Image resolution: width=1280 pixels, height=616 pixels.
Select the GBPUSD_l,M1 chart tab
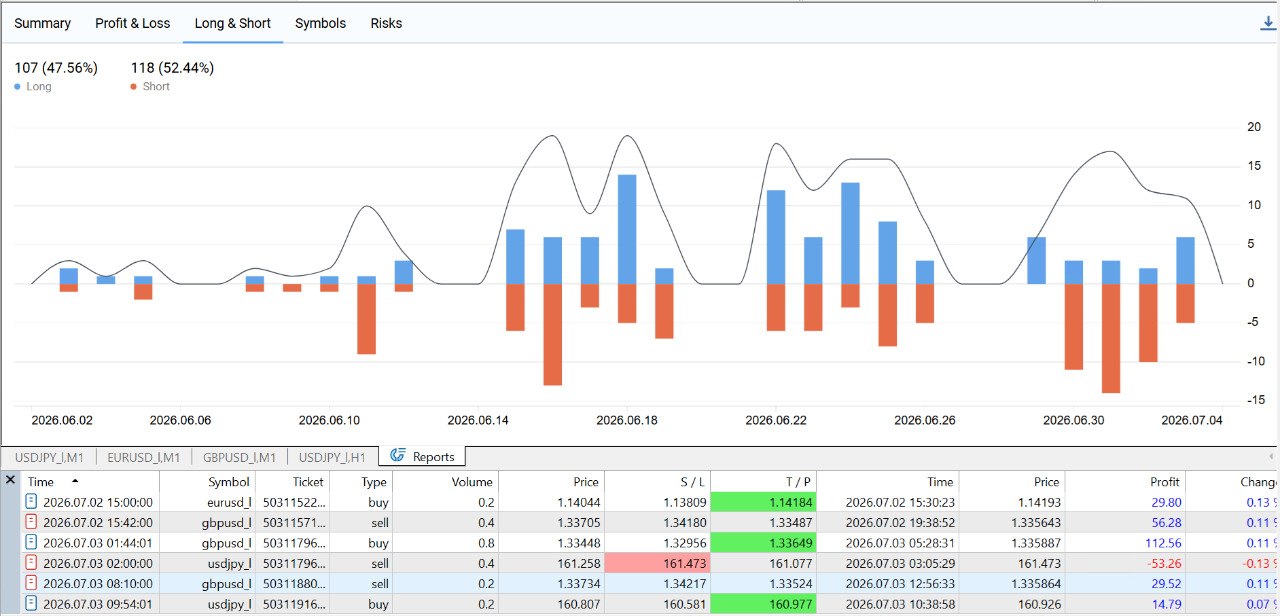(239, 457)
